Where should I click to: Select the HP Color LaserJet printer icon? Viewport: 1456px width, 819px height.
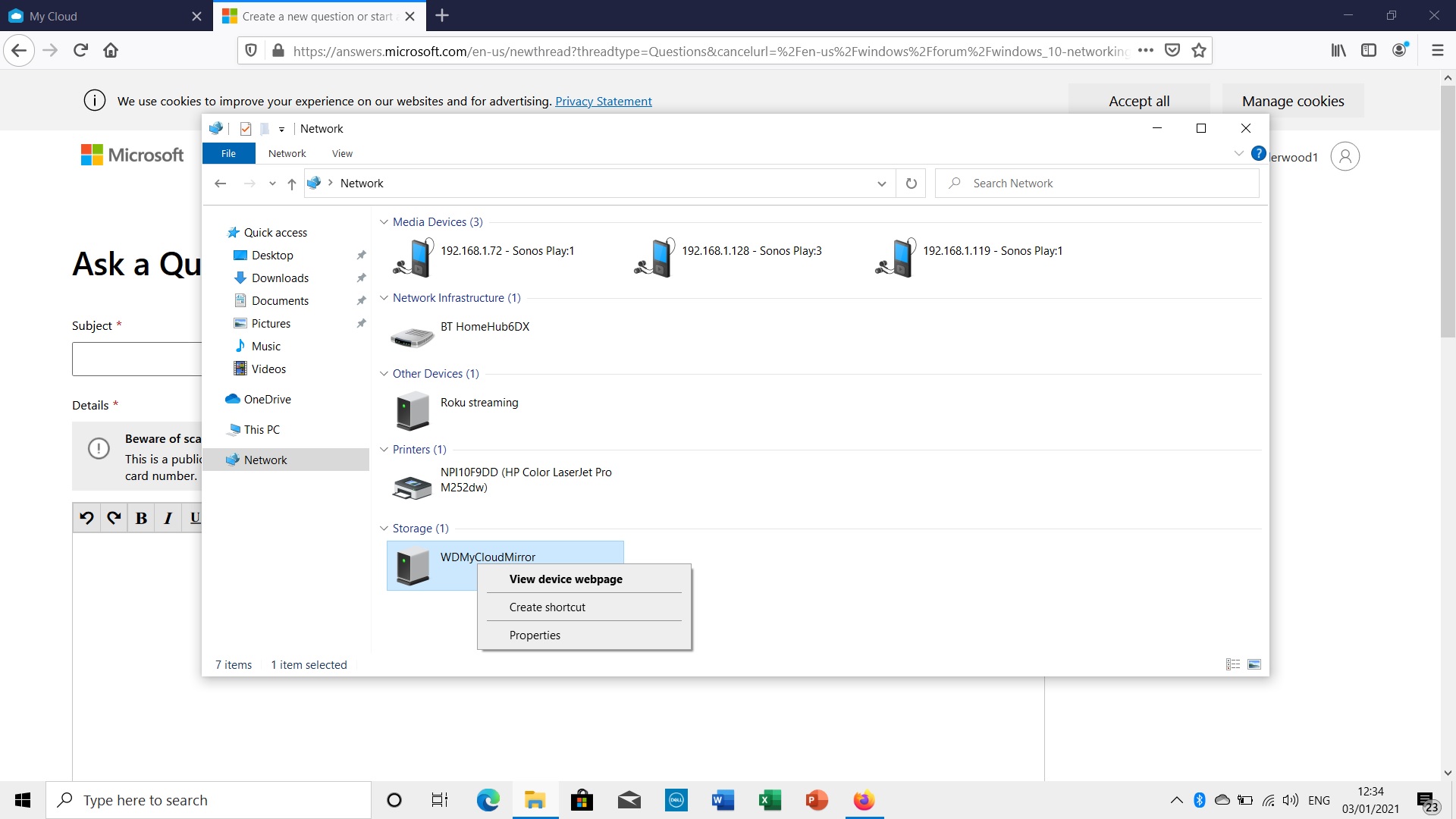point(412,487)
